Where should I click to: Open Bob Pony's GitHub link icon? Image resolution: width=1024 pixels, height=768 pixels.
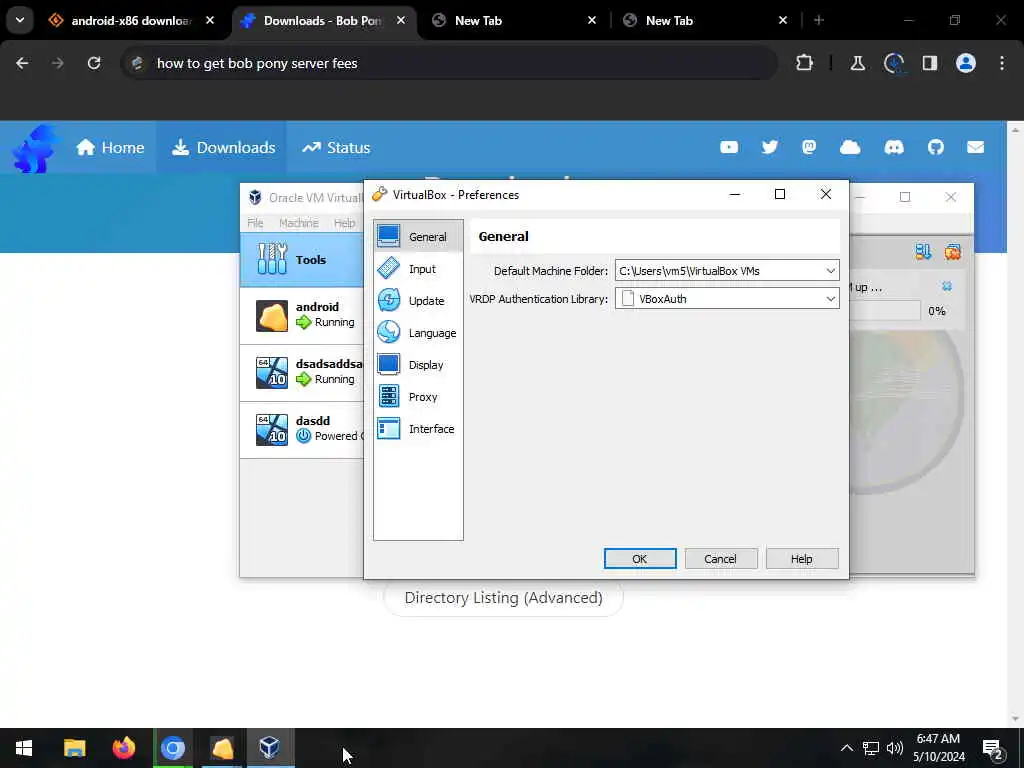tap(936, 148)
